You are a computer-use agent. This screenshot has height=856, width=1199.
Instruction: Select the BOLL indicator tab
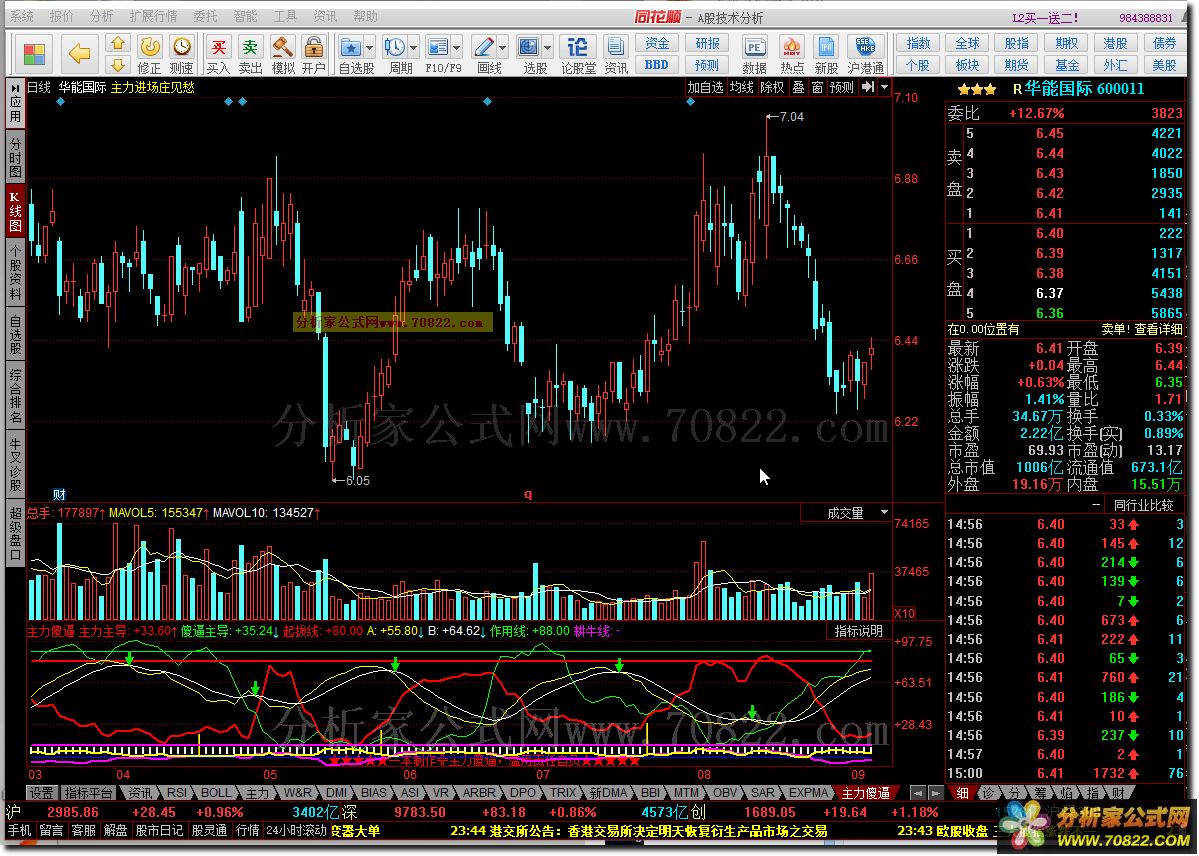(216, 793)
